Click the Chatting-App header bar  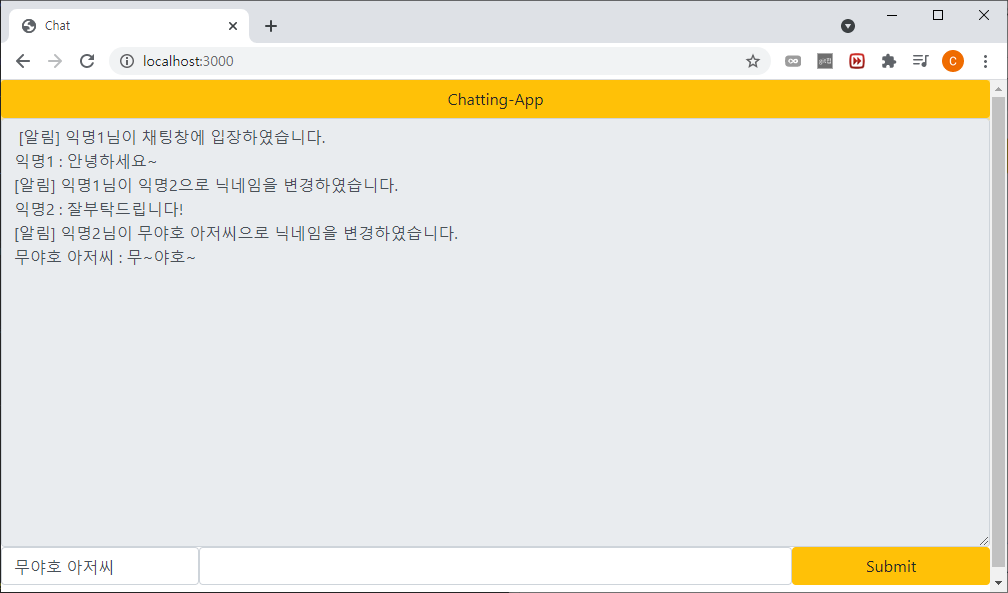[495, 100]
